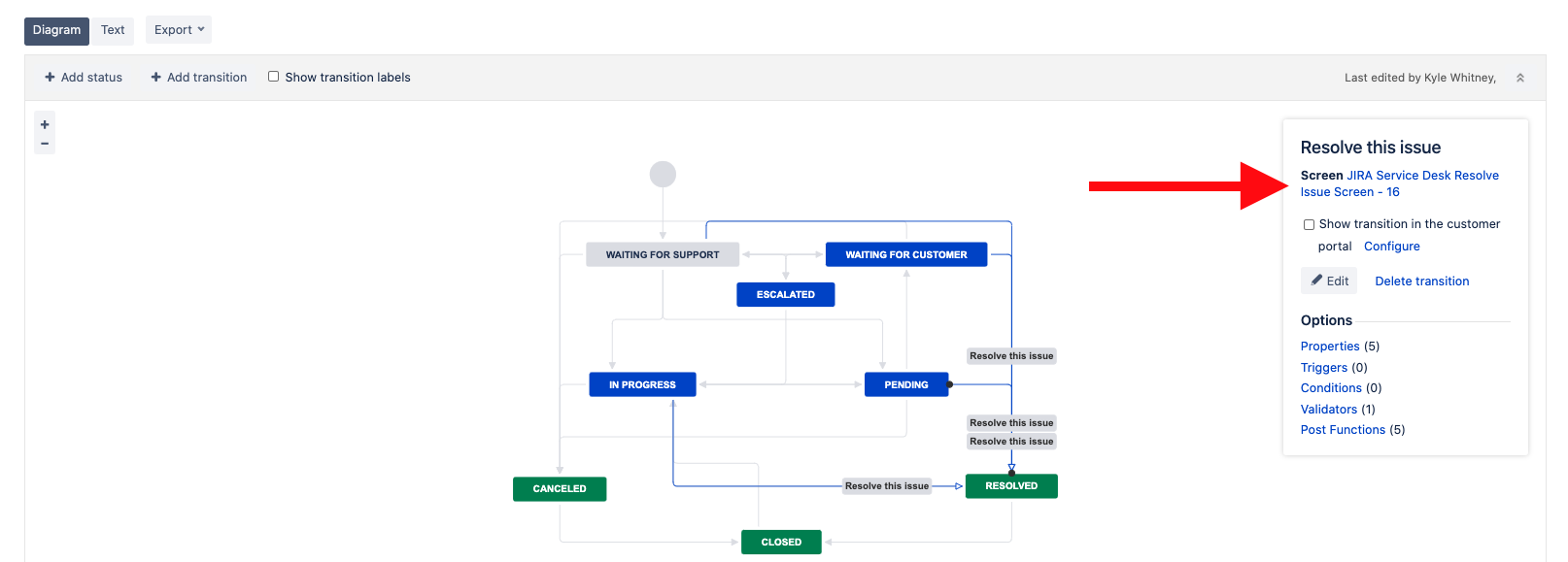This screenshot has height=562, width=1568.
Task: Collapse the toolbar using the chevron icon
Action: tap(1520, 77)
